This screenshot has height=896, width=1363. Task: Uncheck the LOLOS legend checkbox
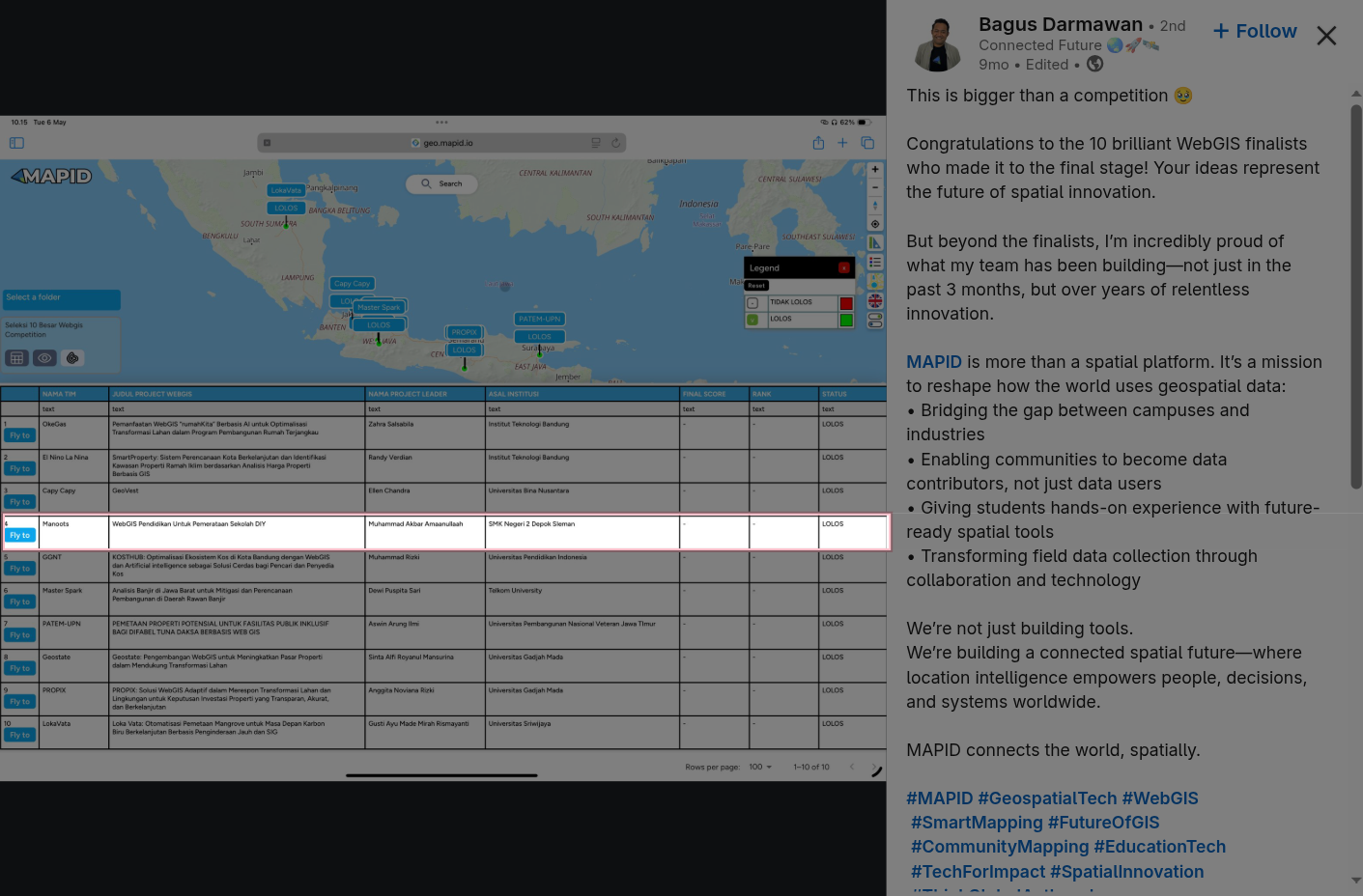pos(752,320)
